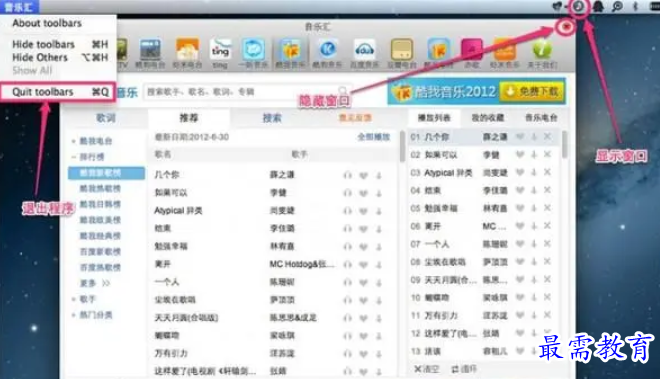Switch to the 搜索 tab
The image size is (660, 379).
(x=272, y=118)
